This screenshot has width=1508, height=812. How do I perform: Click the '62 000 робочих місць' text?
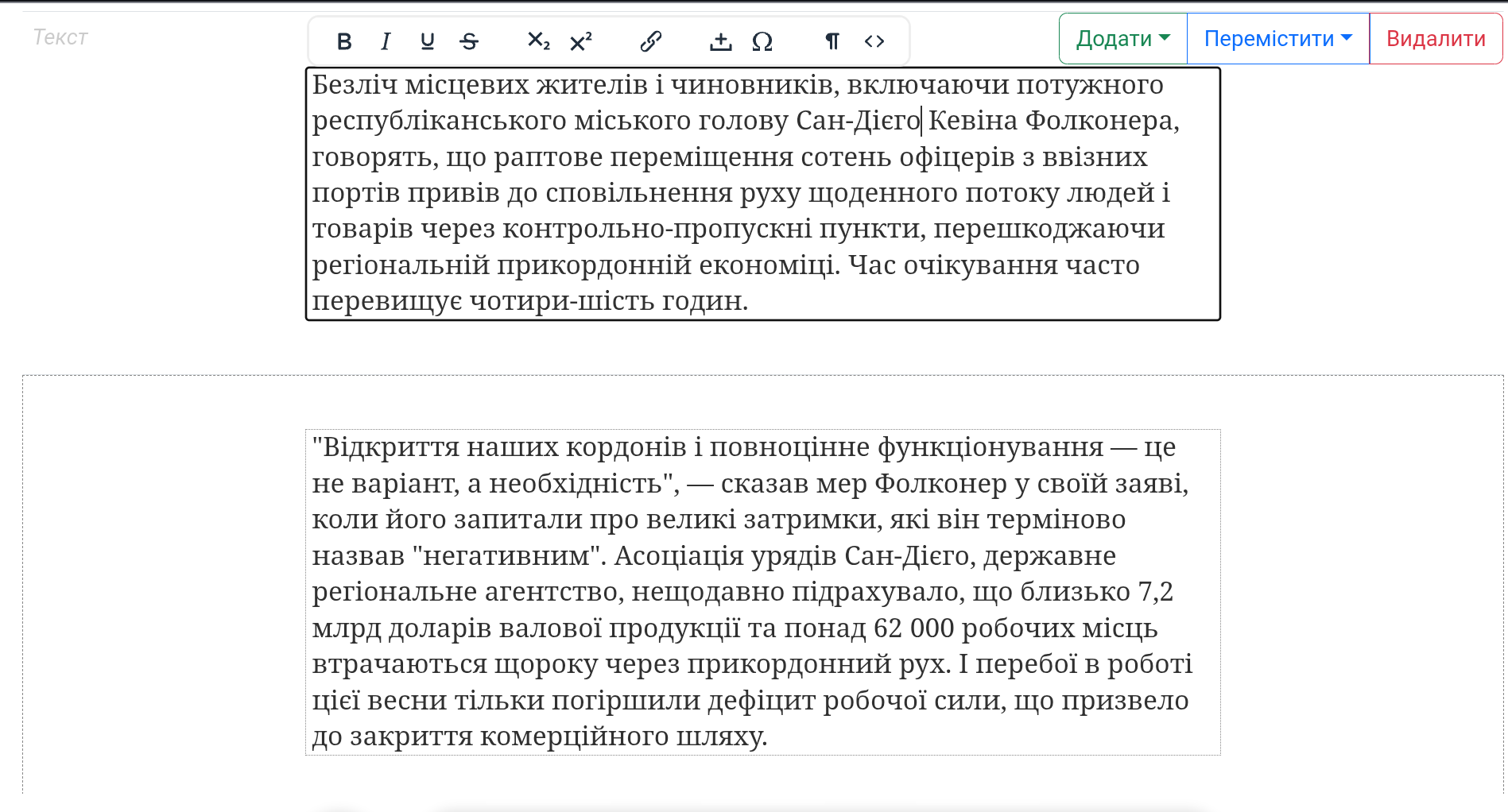coord(1015,628)
